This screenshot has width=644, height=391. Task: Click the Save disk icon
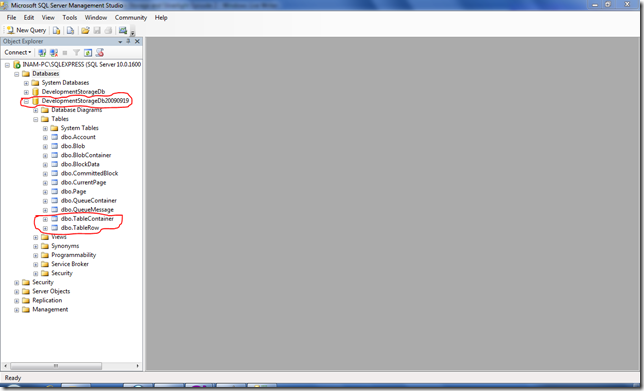(97, 30)
